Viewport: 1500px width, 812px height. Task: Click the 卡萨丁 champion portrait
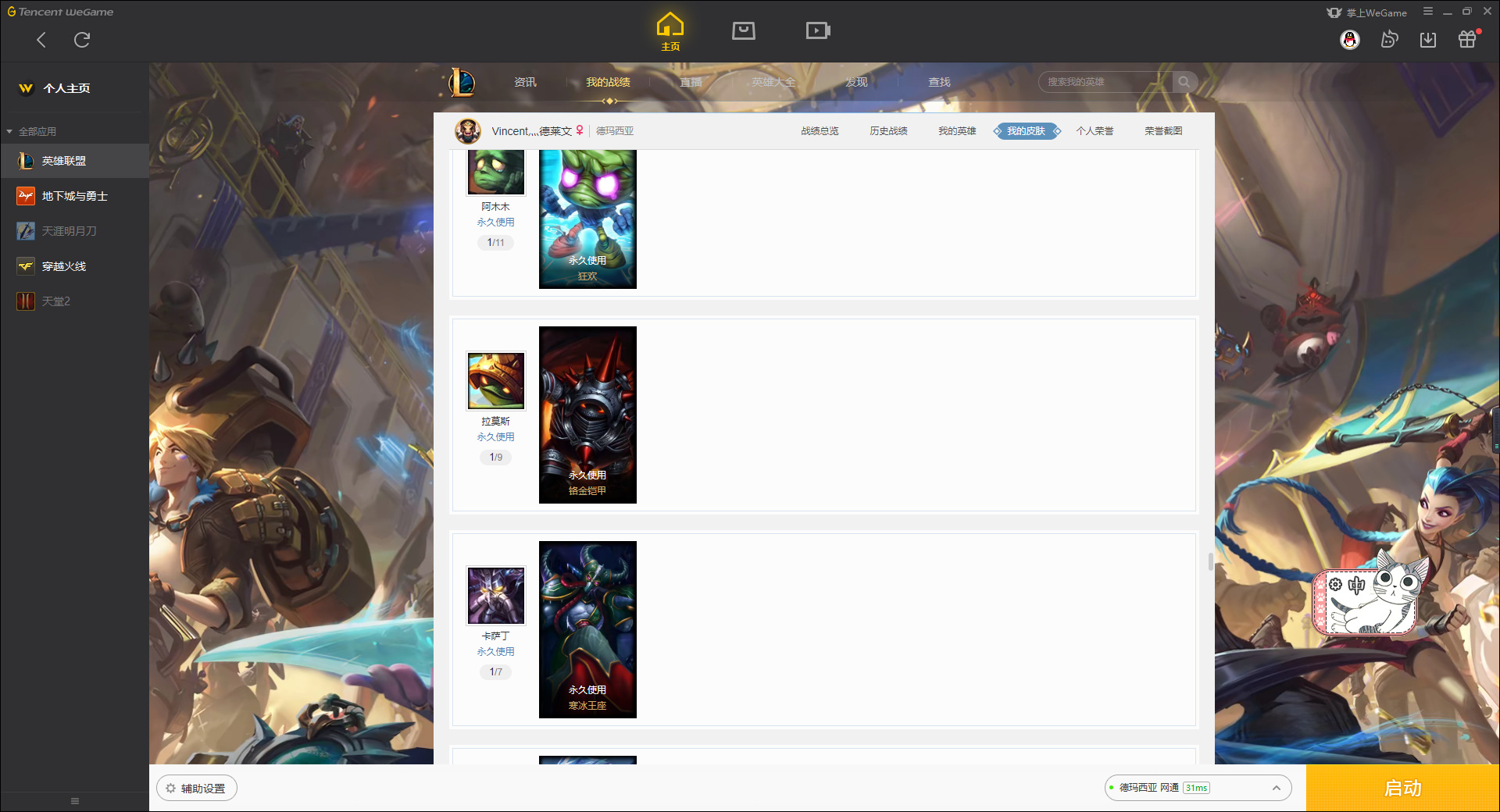pos(496,596)
